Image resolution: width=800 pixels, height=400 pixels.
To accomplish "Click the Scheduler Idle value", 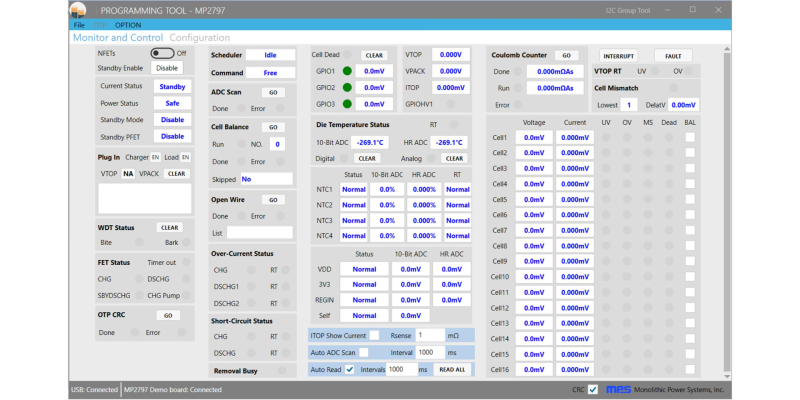I will [x=270, y=56].
